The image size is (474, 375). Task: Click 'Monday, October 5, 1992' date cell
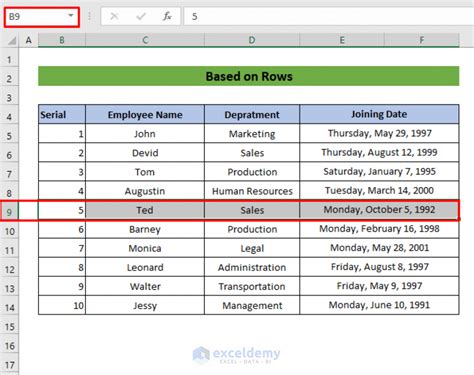tap(379, 210)
